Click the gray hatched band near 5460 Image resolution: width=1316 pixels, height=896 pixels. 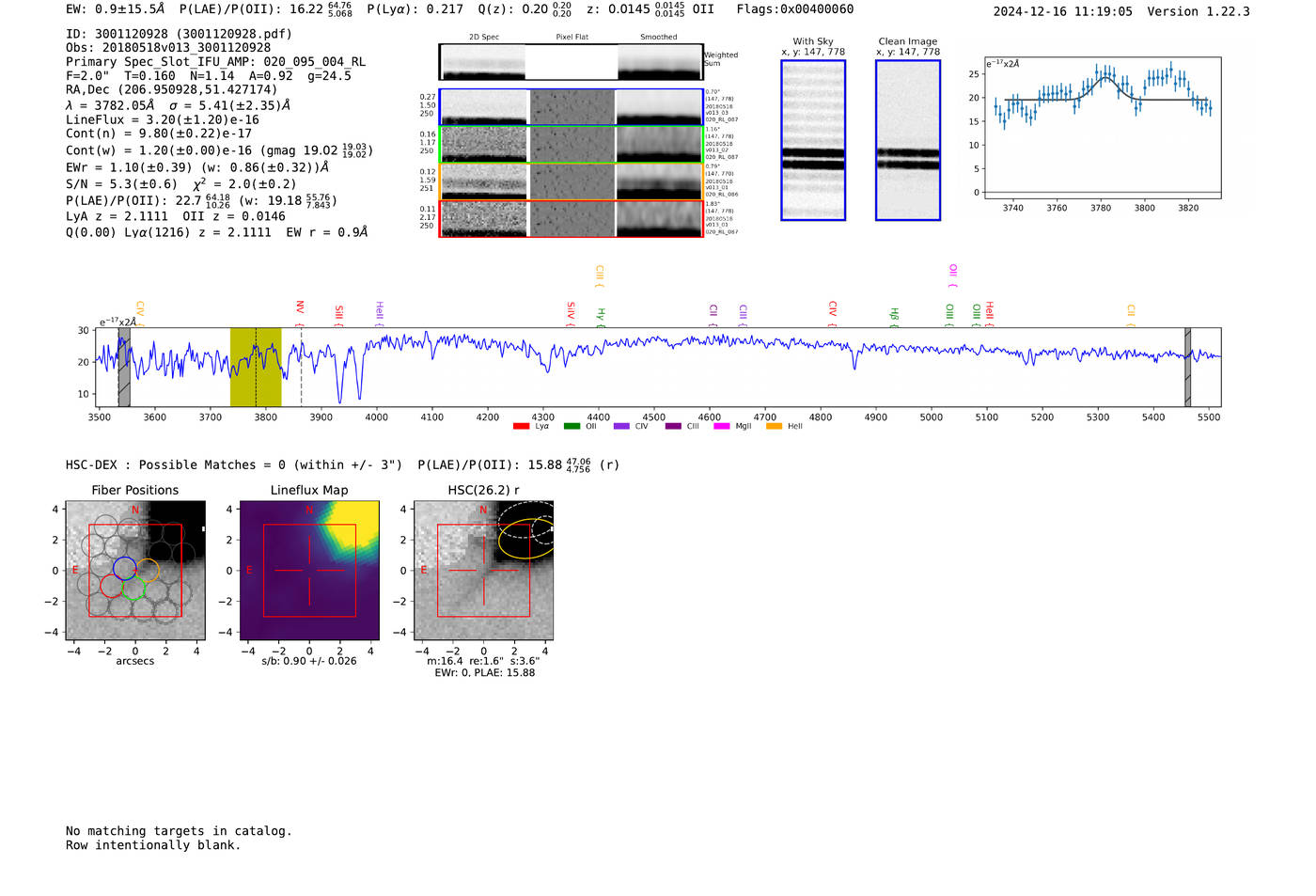(x=1187, y=367)
